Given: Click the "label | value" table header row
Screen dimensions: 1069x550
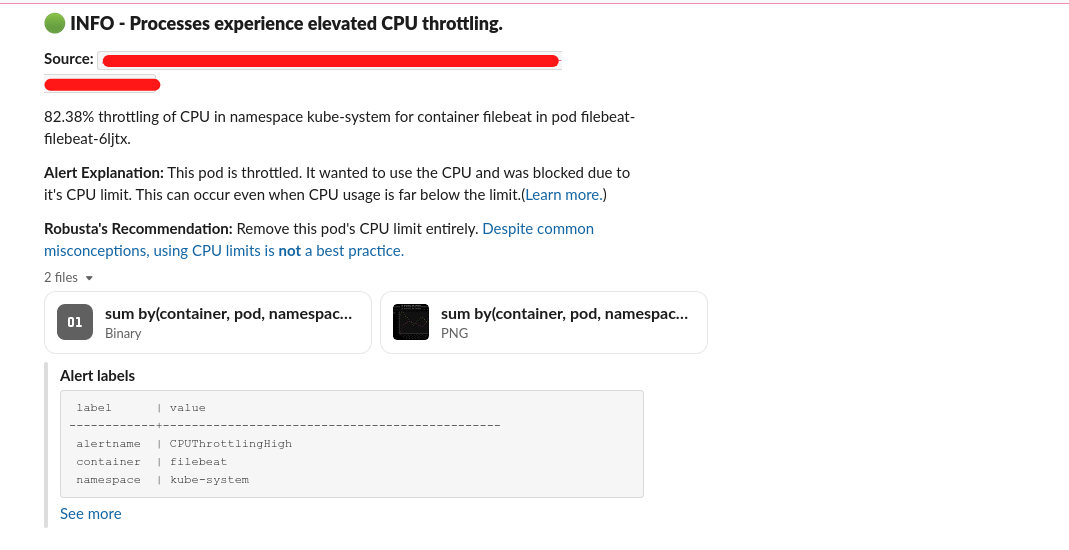Looking at the screenshot, I should tap(140, 408).
